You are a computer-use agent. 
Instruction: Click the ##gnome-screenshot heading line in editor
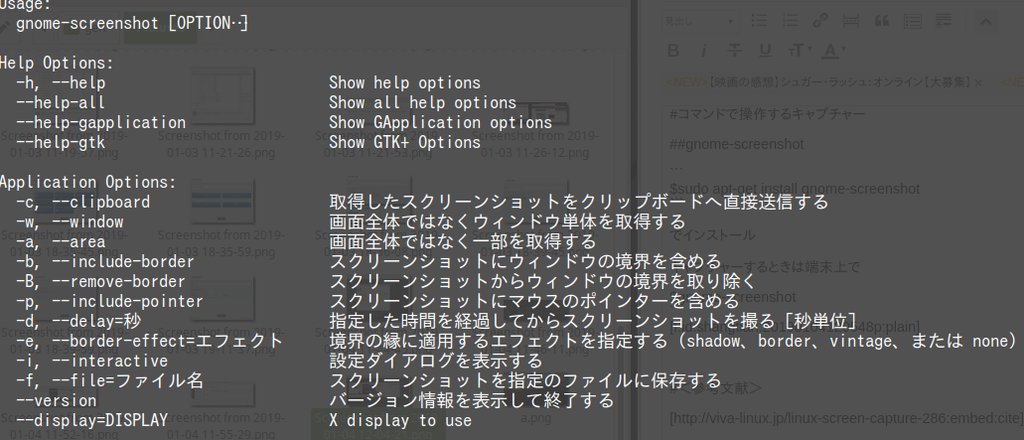(x=737, y=144)
